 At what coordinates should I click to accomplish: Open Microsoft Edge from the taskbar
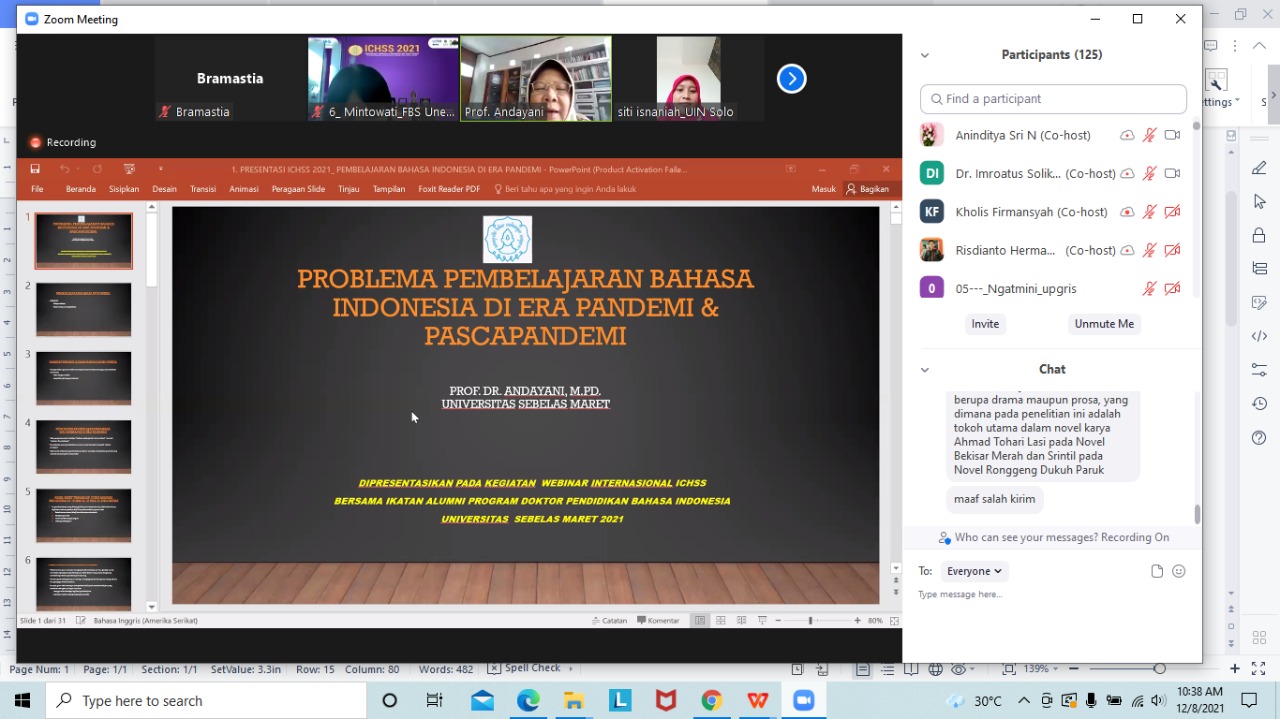tap(528, 701)
